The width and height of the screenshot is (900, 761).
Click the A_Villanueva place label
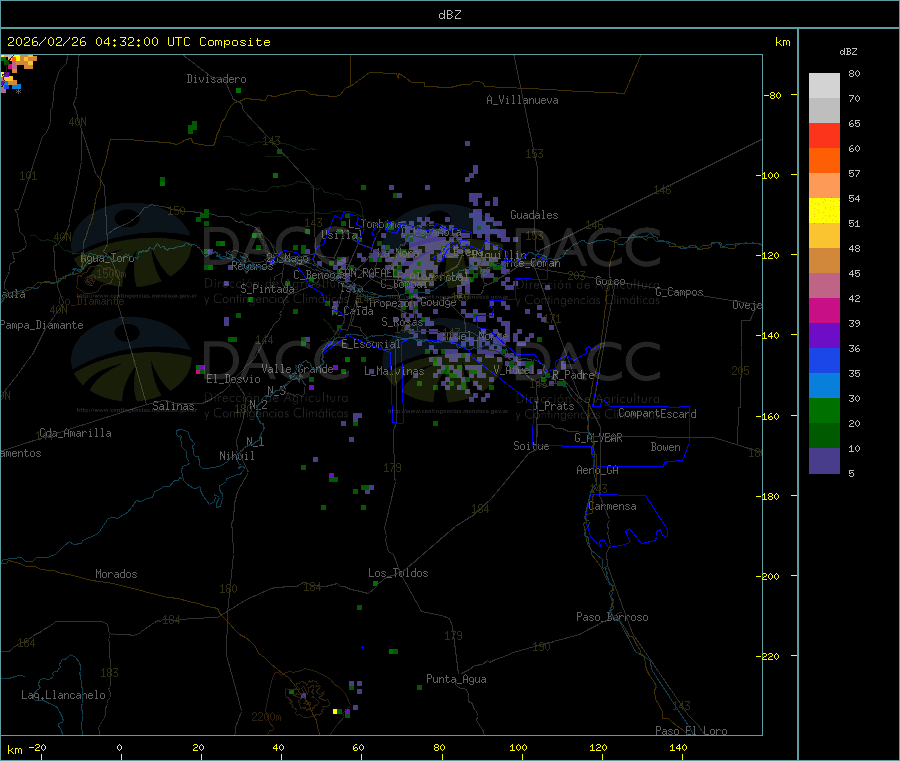pyautogui.click(x=522, y=100)
